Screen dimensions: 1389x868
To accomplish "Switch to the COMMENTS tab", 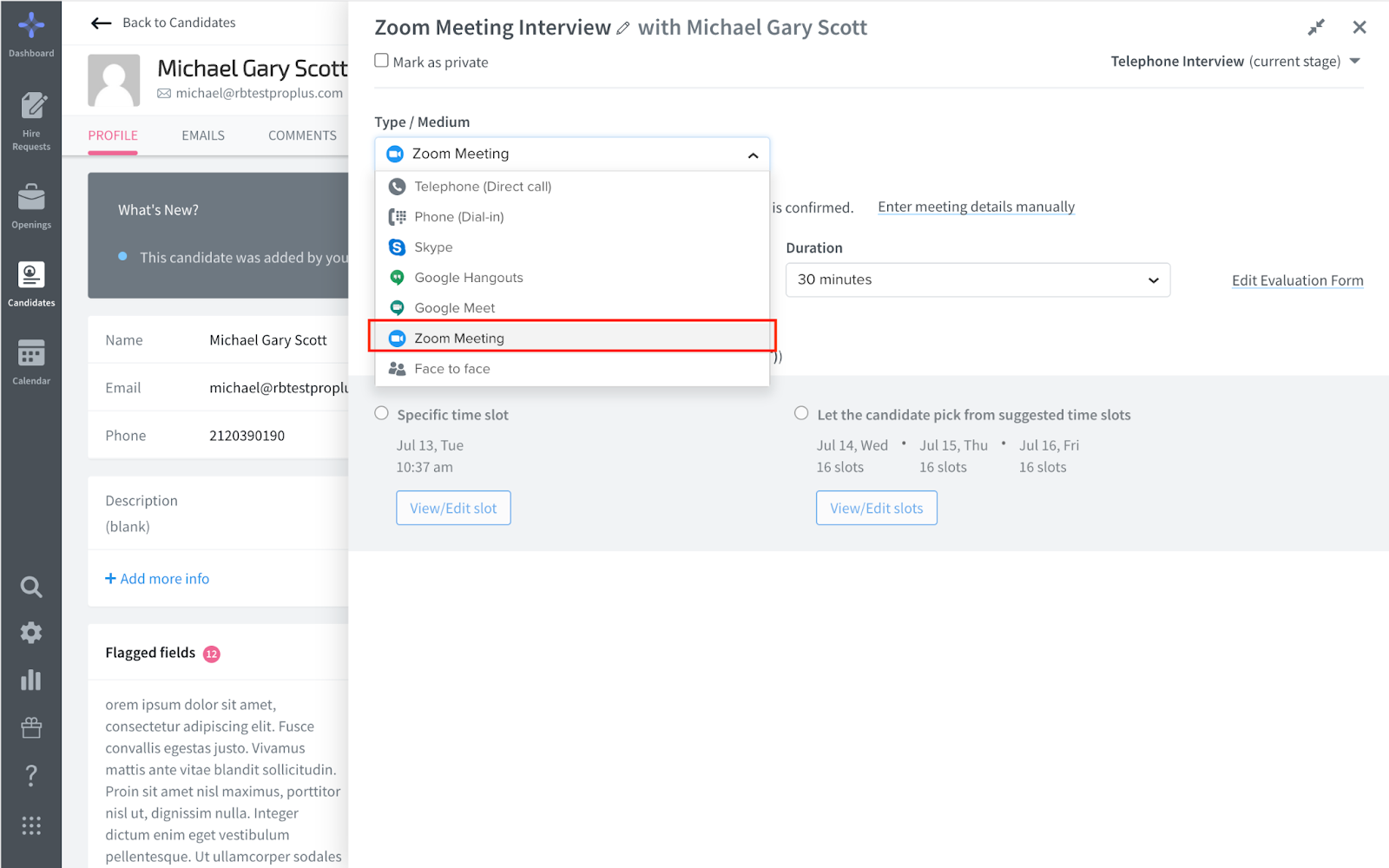I will coord(302,136).
